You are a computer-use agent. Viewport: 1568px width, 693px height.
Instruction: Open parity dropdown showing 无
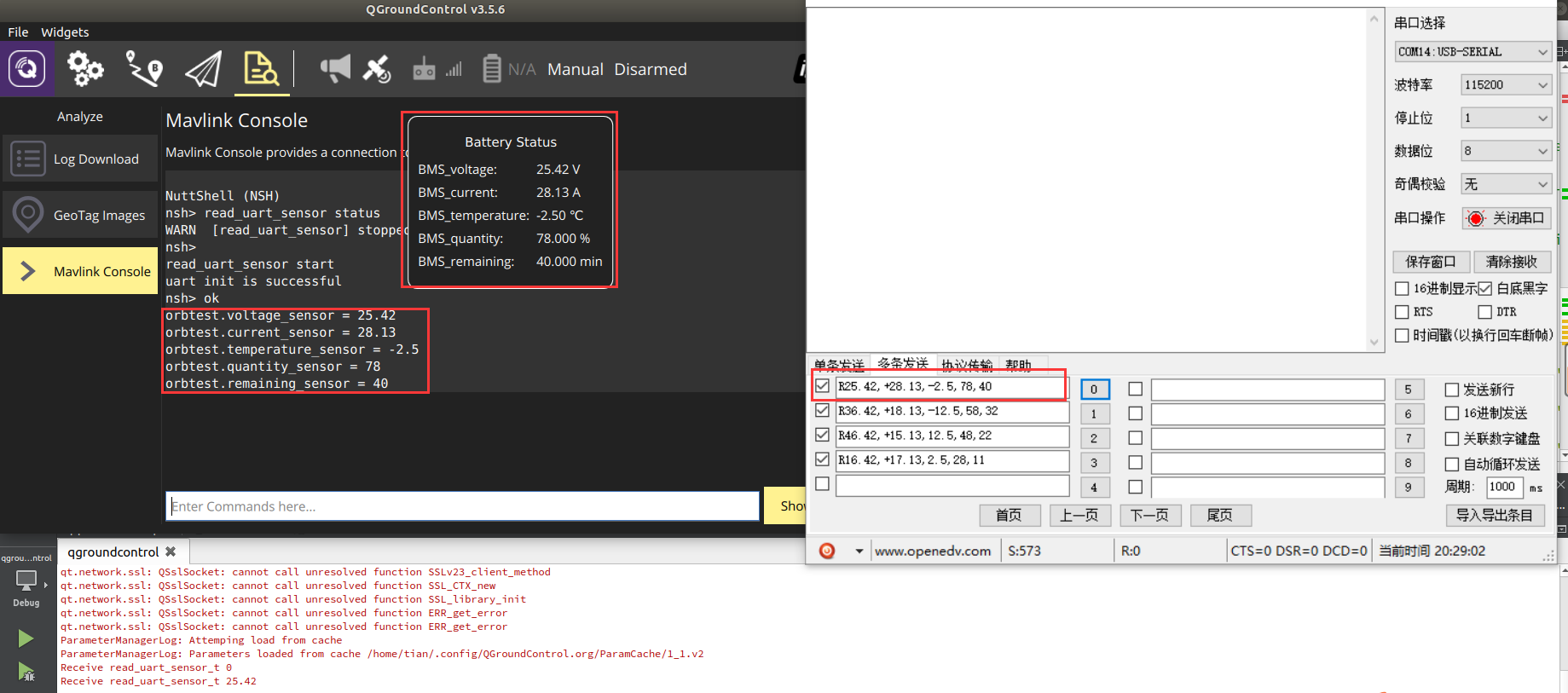1506,184
